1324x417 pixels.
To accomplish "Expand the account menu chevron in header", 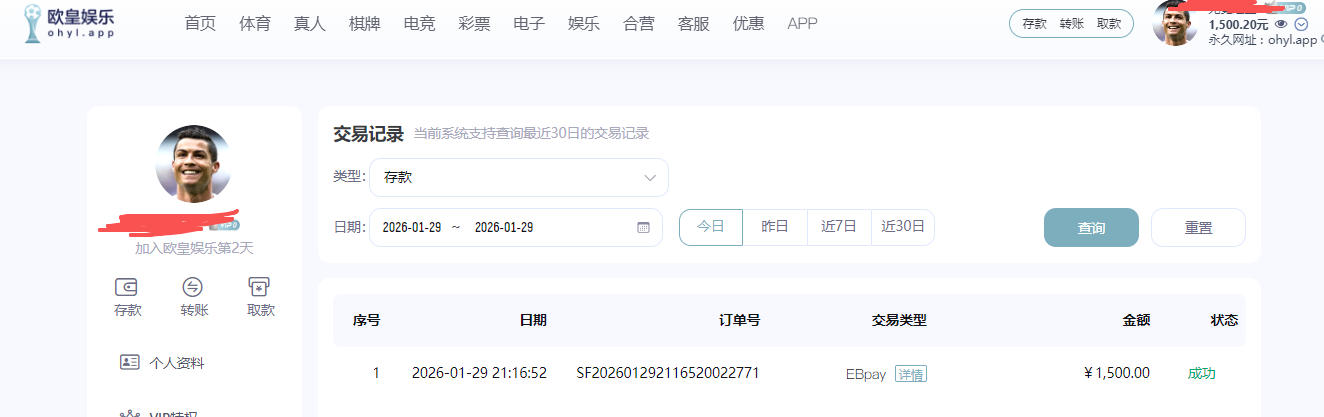I will tap(1301, 24).
